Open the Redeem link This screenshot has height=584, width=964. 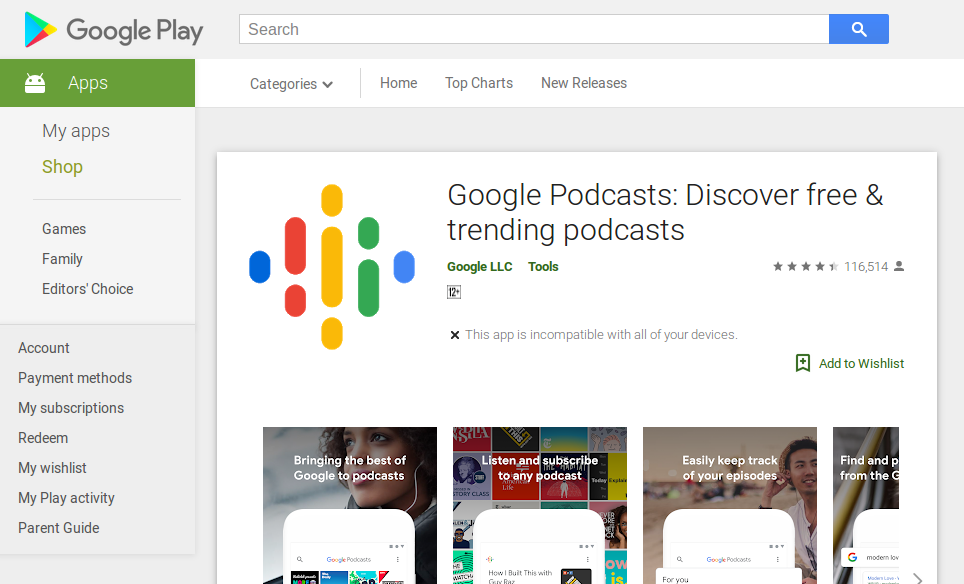point(43,438)
